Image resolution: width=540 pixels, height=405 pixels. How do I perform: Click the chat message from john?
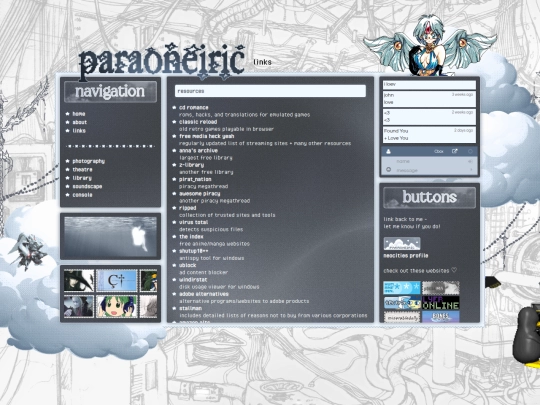429,98
